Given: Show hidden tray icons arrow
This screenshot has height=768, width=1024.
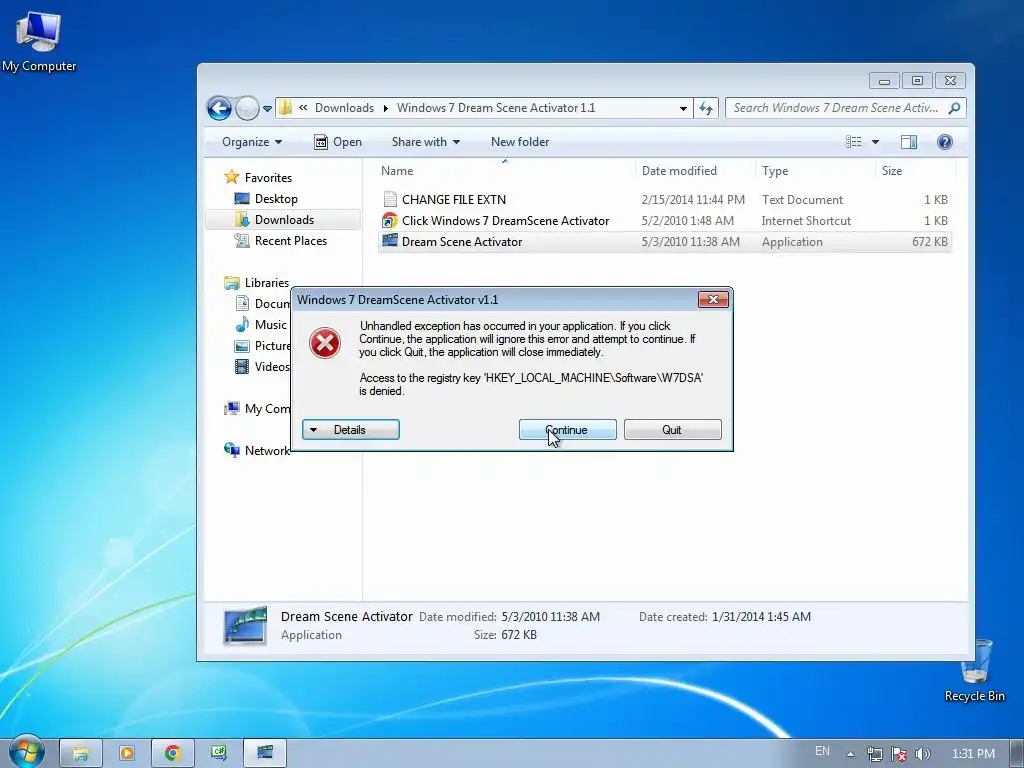Looking at the screenshot, I should (850, 754).
